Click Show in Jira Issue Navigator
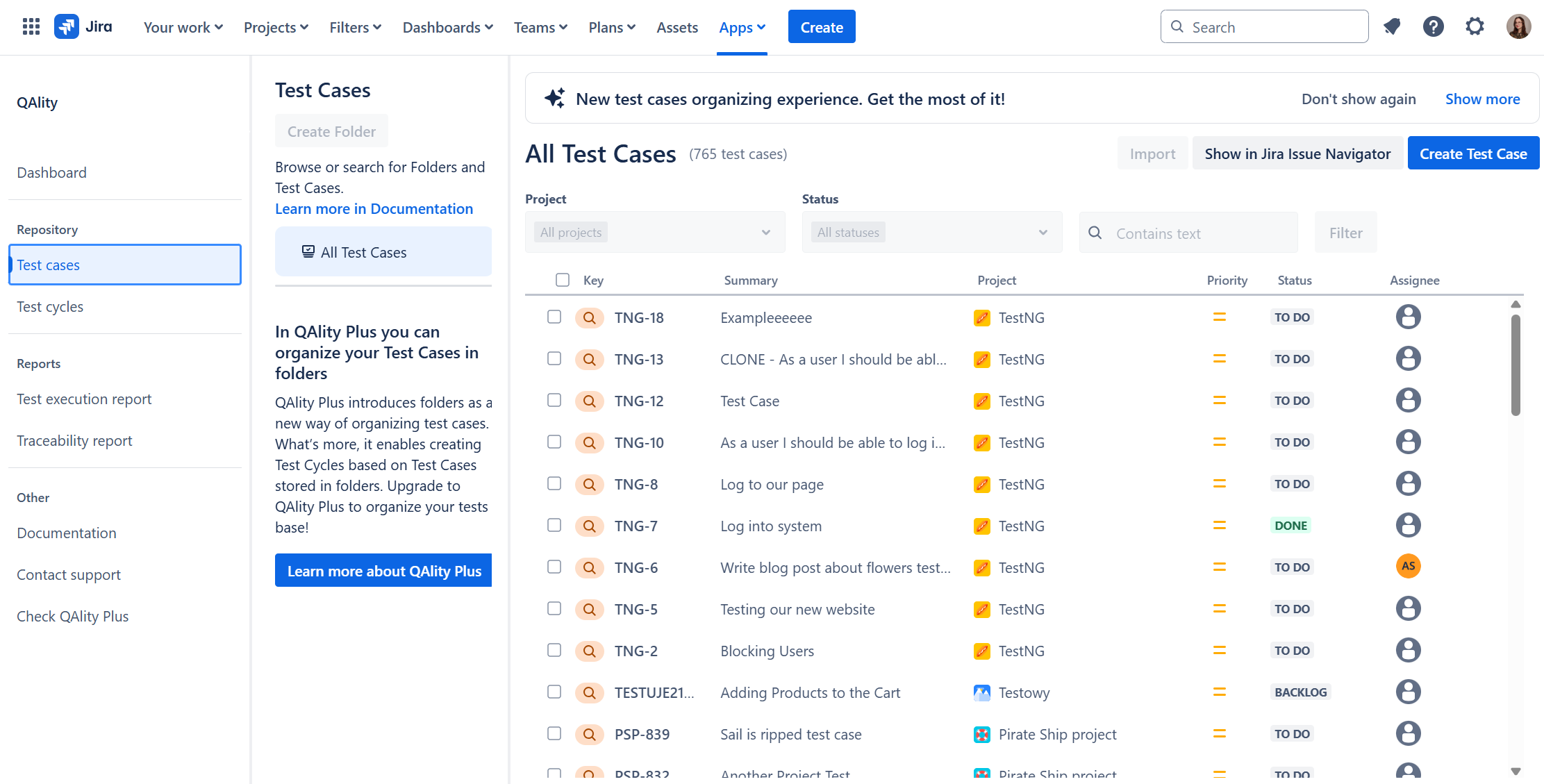 (1297, 153)
